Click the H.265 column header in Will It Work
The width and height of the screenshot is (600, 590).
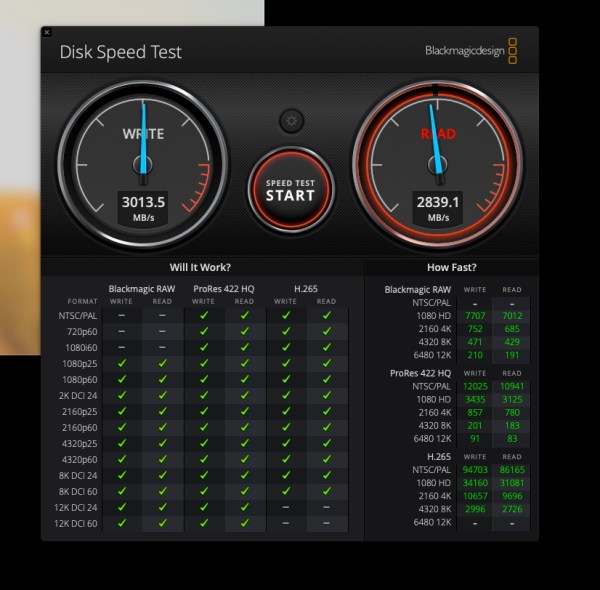coord(305,289)
